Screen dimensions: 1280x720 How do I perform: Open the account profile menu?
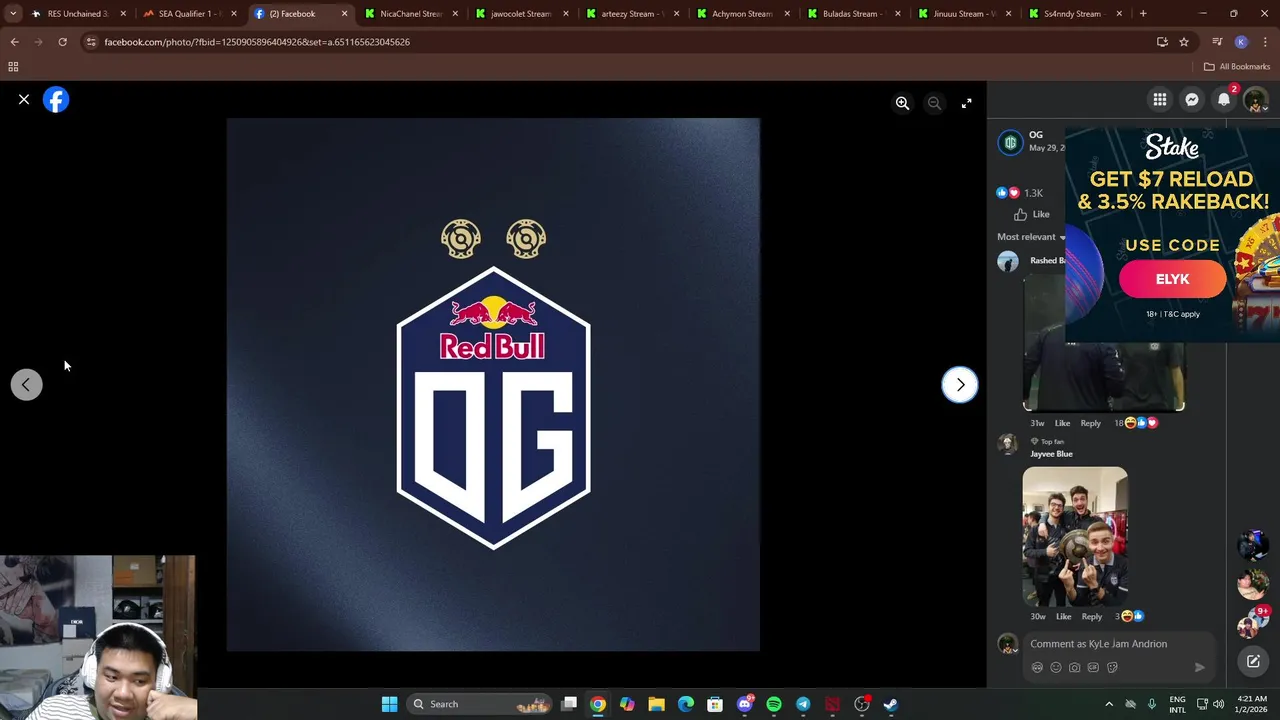pyautogui.click(x=1256, y=100)
